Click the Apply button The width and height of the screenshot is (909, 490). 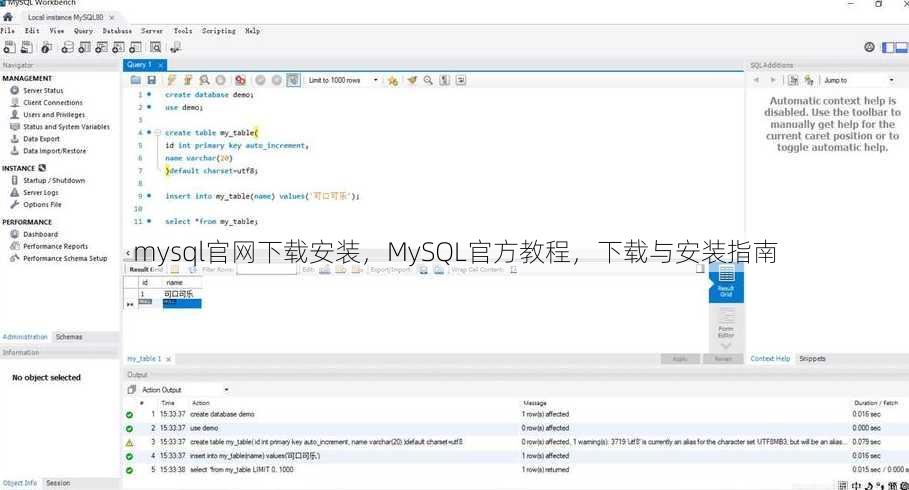tap(680, 359)
